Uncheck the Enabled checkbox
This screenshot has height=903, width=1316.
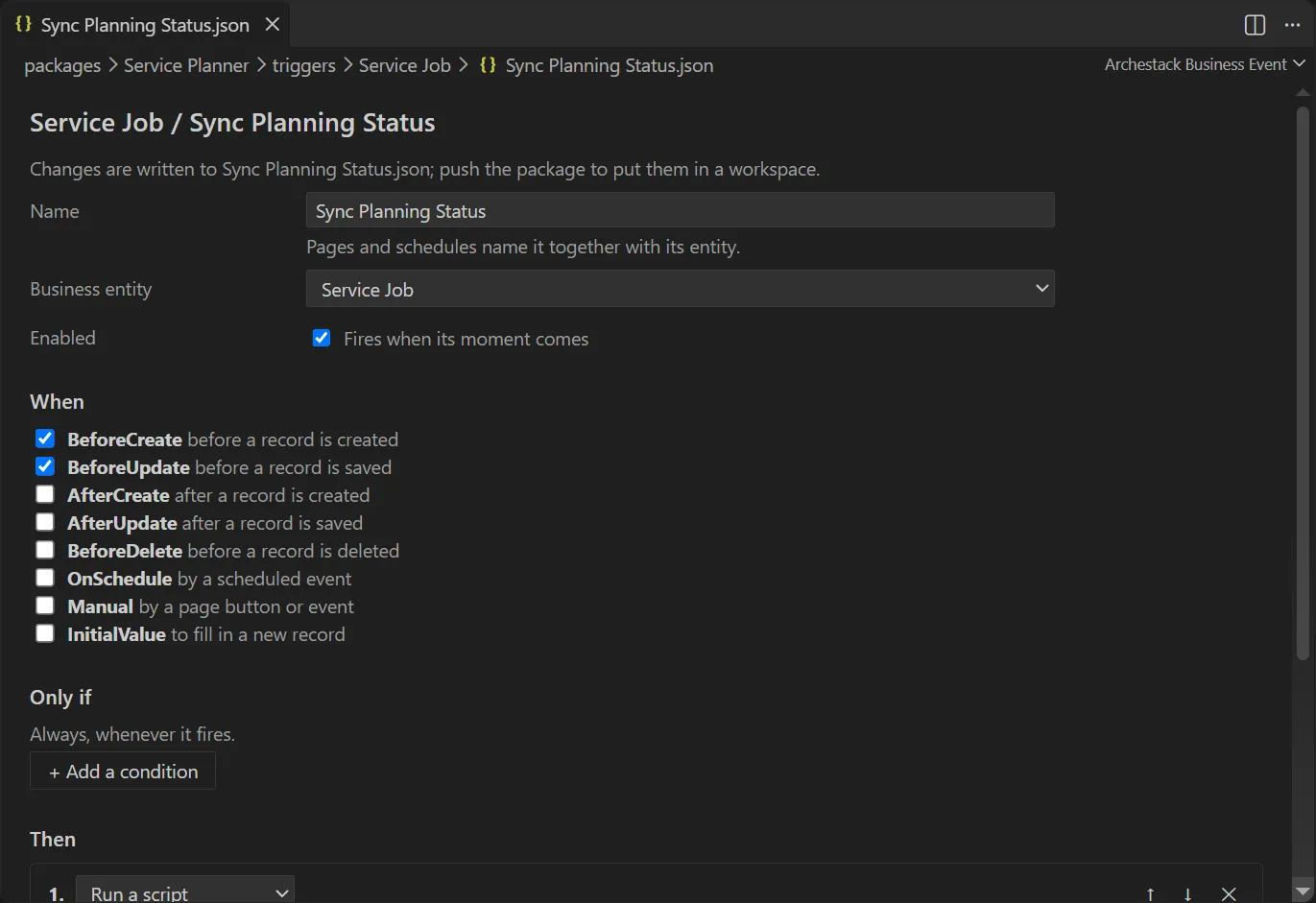point(322,338)
